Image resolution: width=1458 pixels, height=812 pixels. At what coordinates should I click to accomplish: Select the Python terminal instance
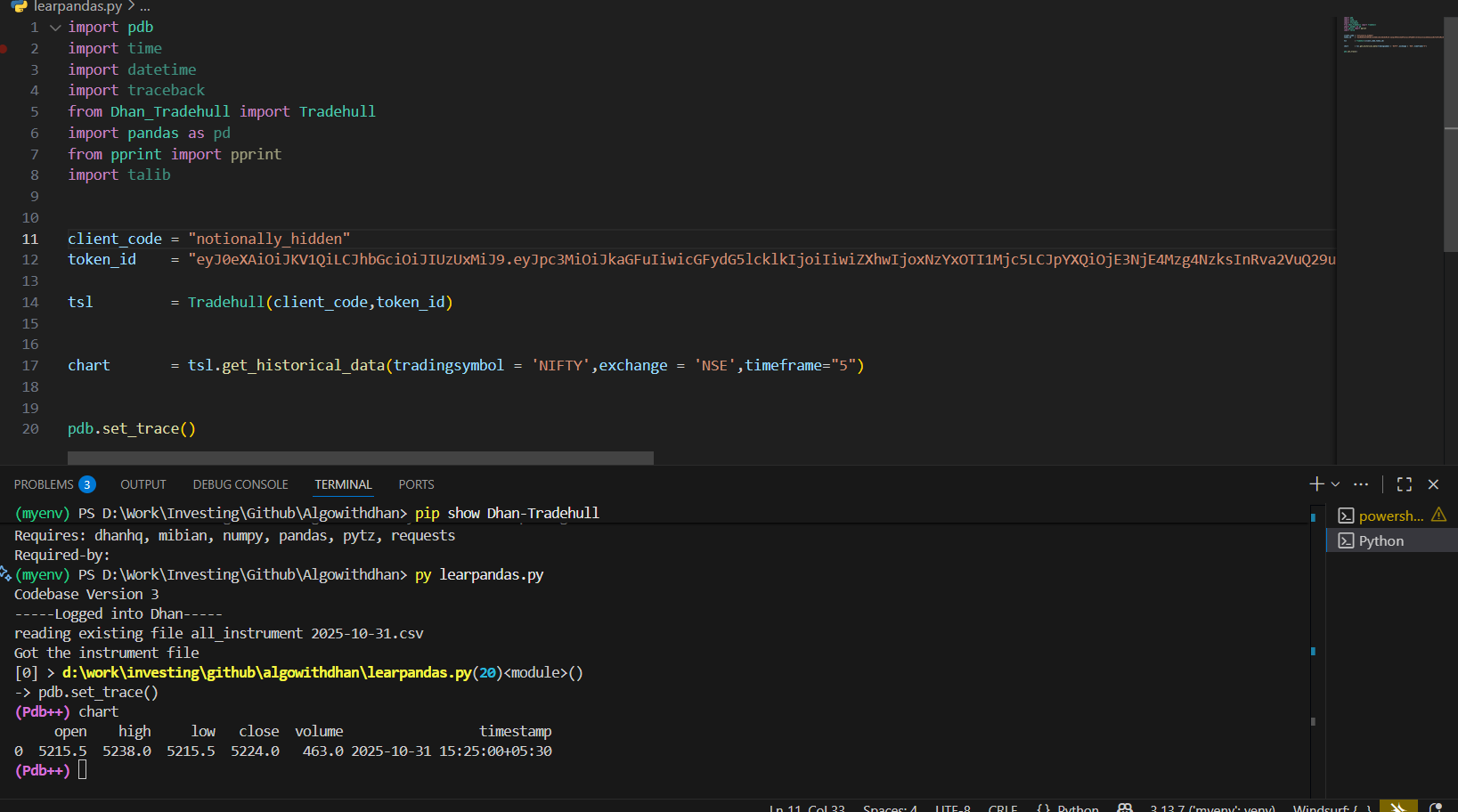point(1381,540)
